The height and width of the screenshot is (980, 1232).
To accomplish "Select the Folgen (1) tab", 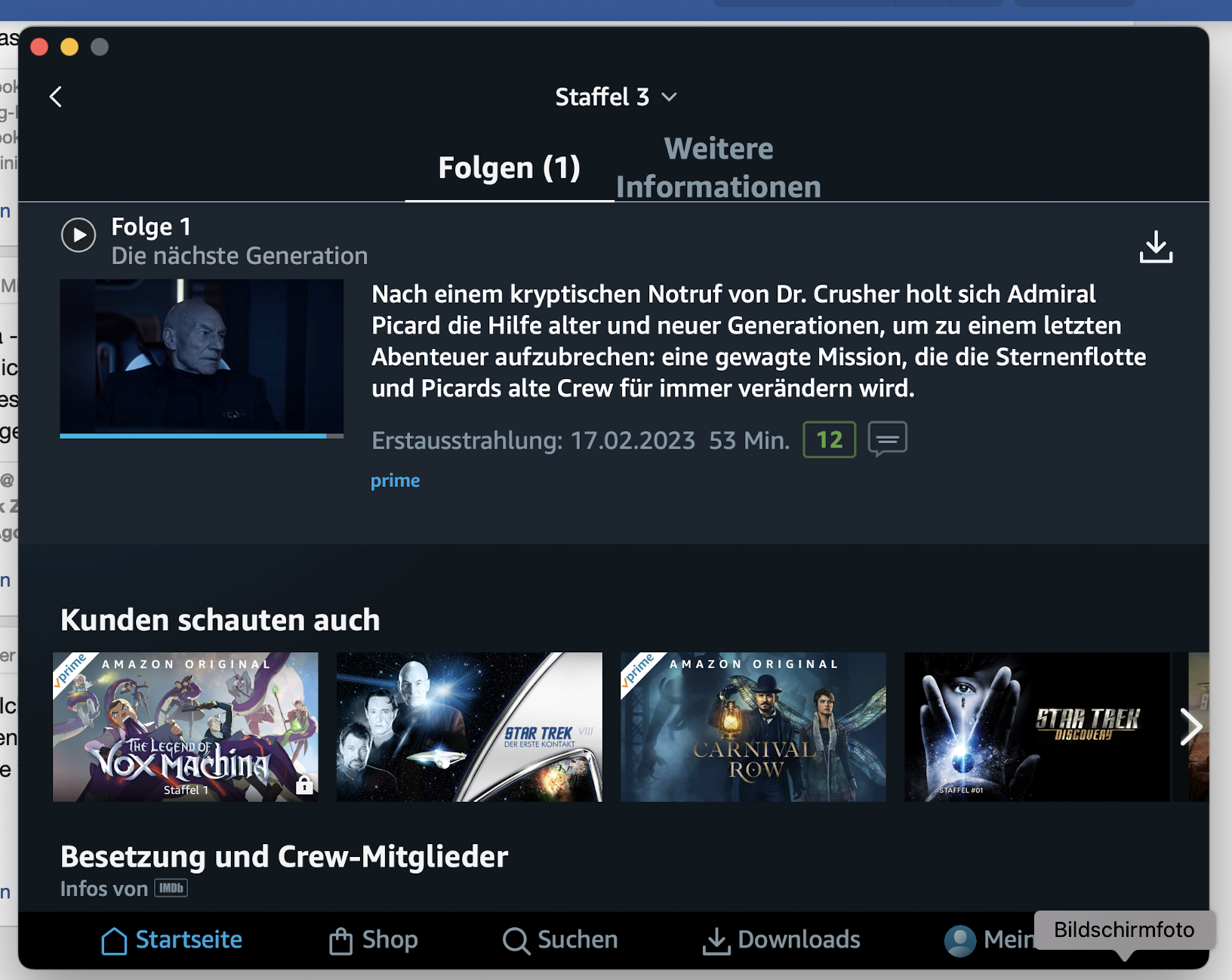I will pos(510,168).
